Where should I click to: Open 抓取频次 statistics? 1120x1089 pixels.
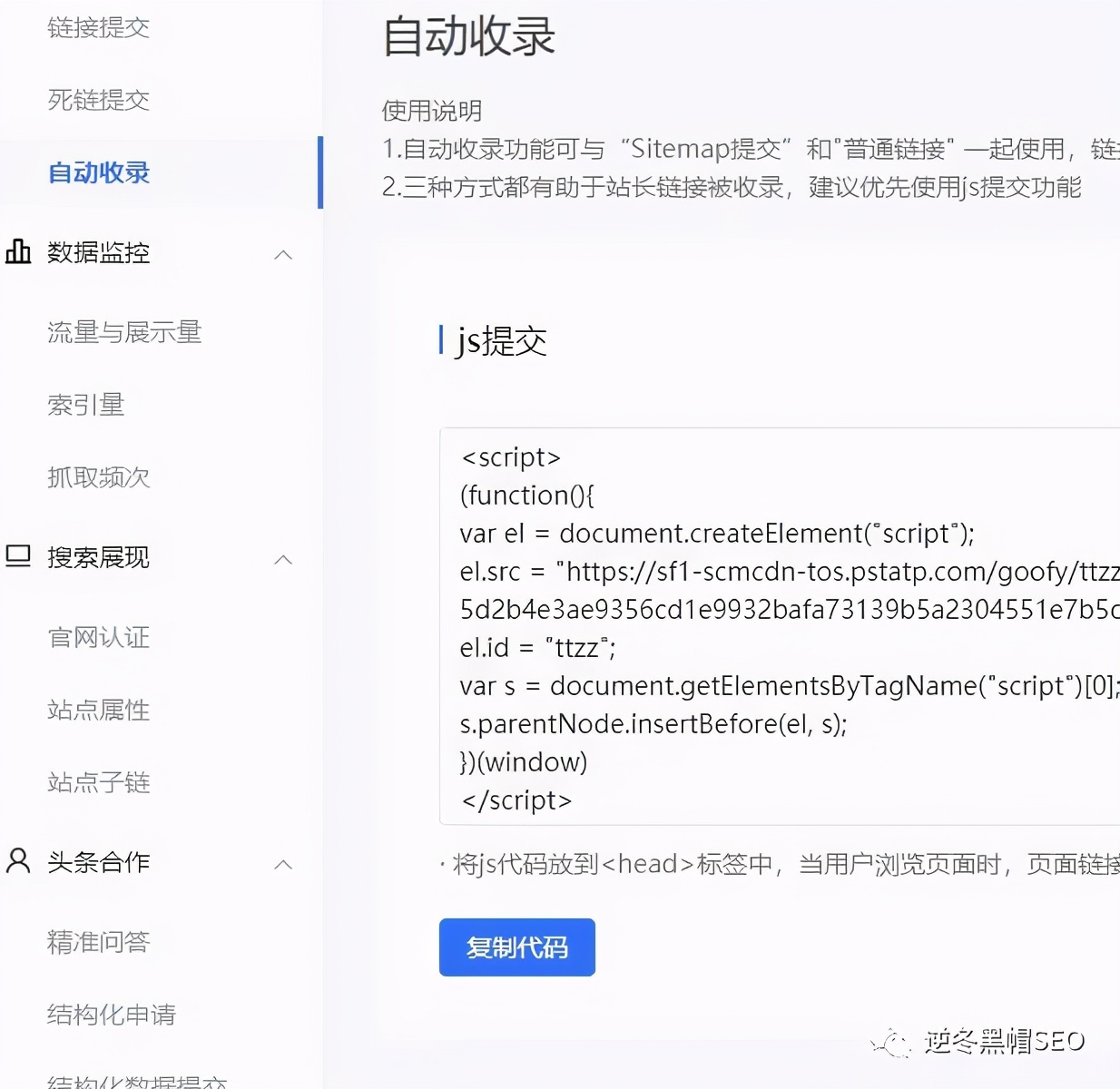[98, 477]
